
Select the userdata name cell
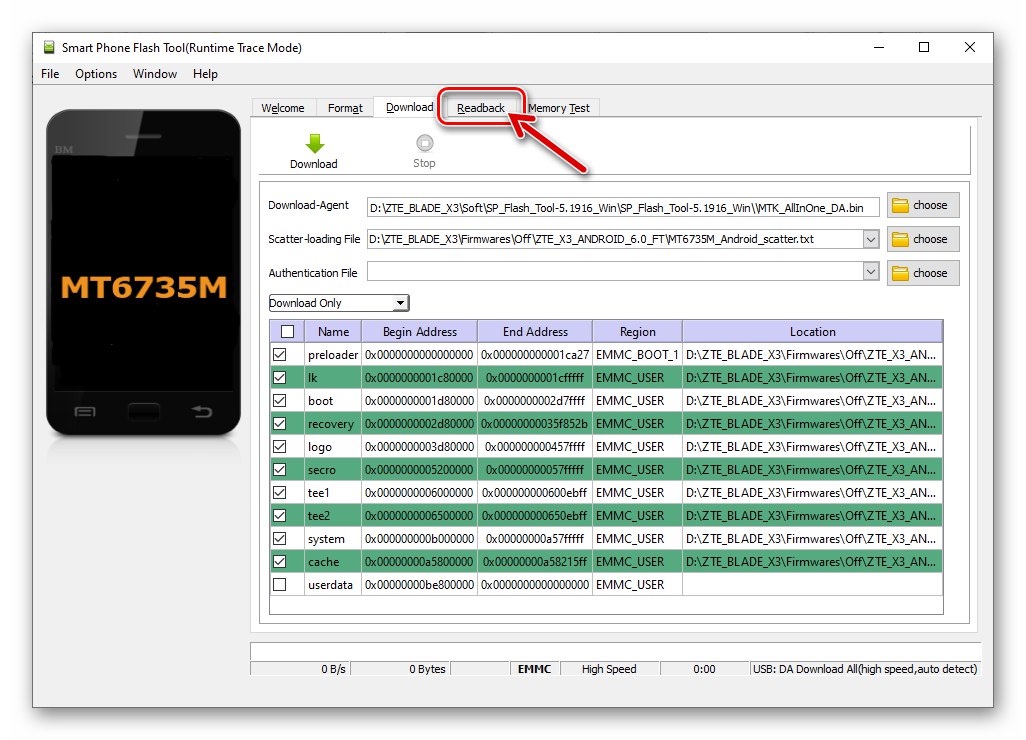(333, 585)
